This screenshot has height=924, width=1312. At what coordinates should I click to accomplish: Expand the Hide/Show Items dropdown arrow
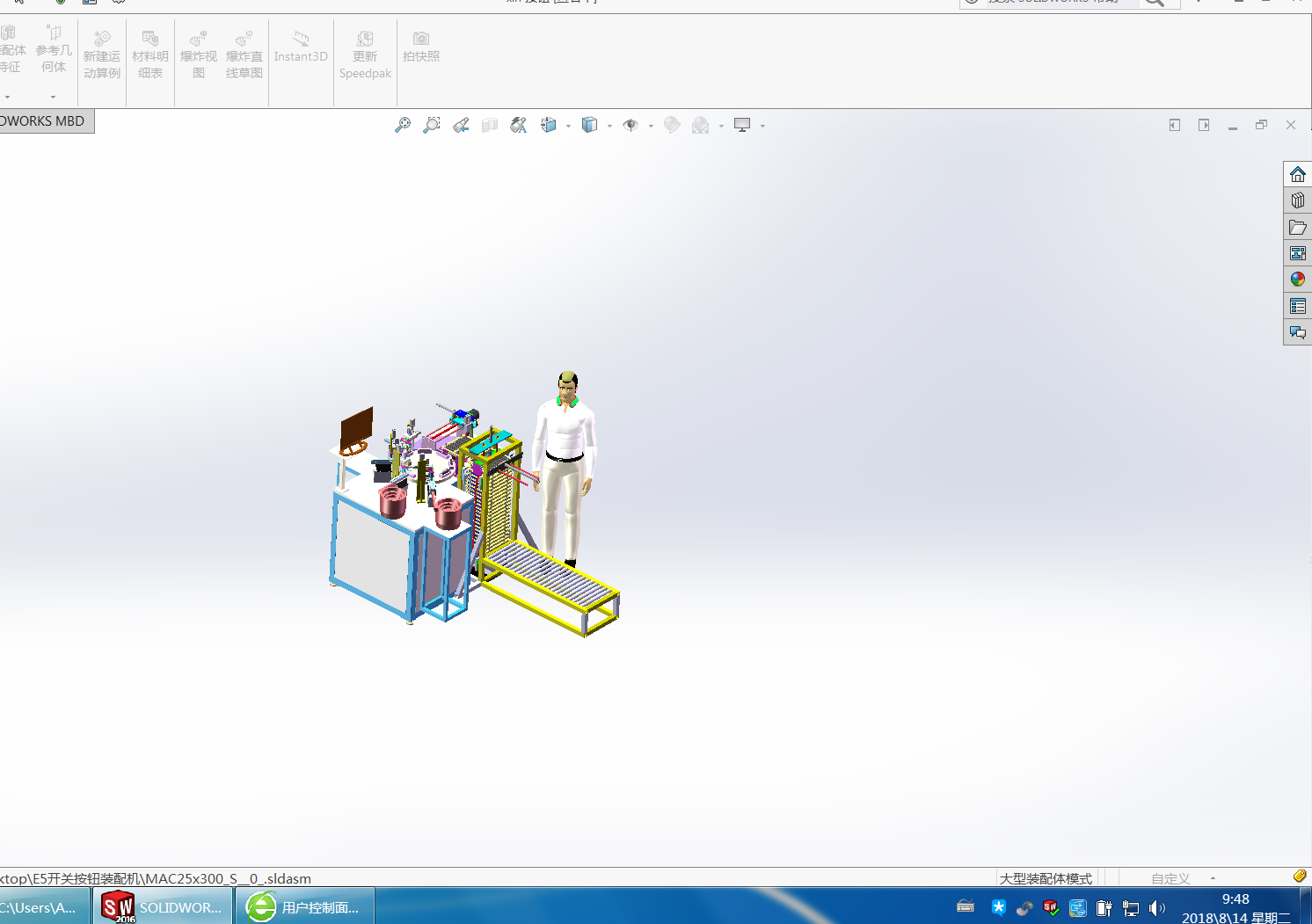(651, 127)
